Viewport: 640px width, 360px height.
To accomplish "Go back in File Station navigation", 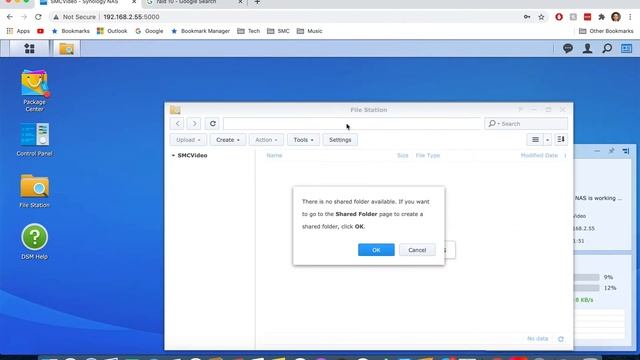I will 178,123.
